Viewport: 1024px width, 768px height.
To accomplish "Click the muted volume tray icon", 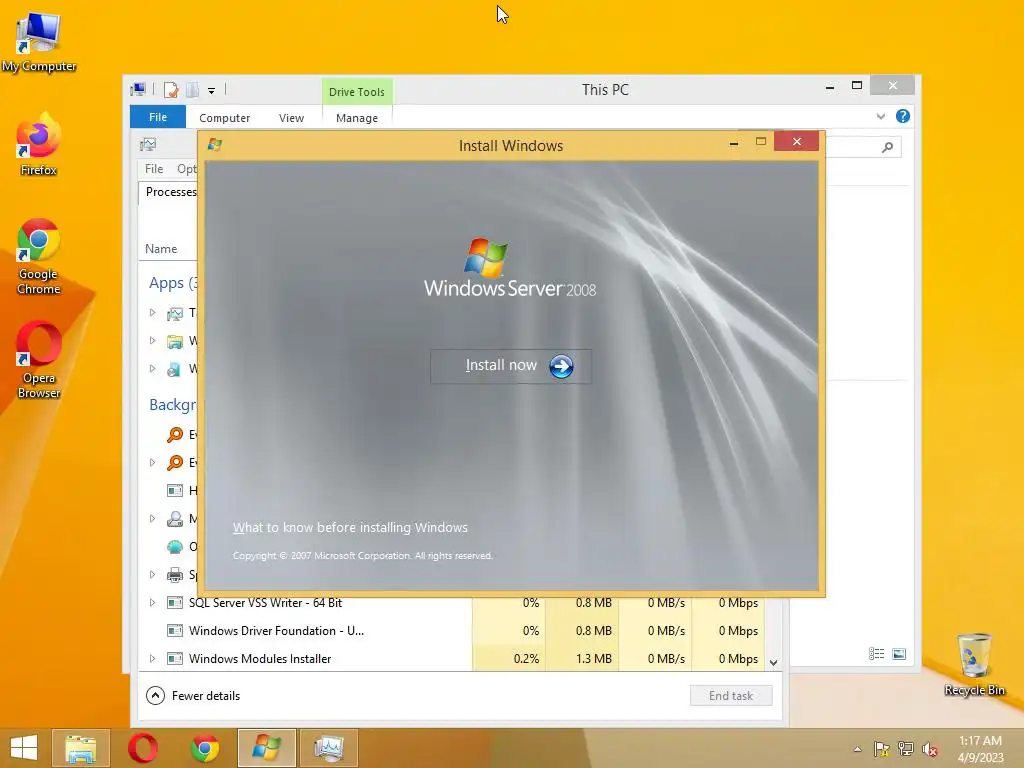I will [x=930, y=749].
